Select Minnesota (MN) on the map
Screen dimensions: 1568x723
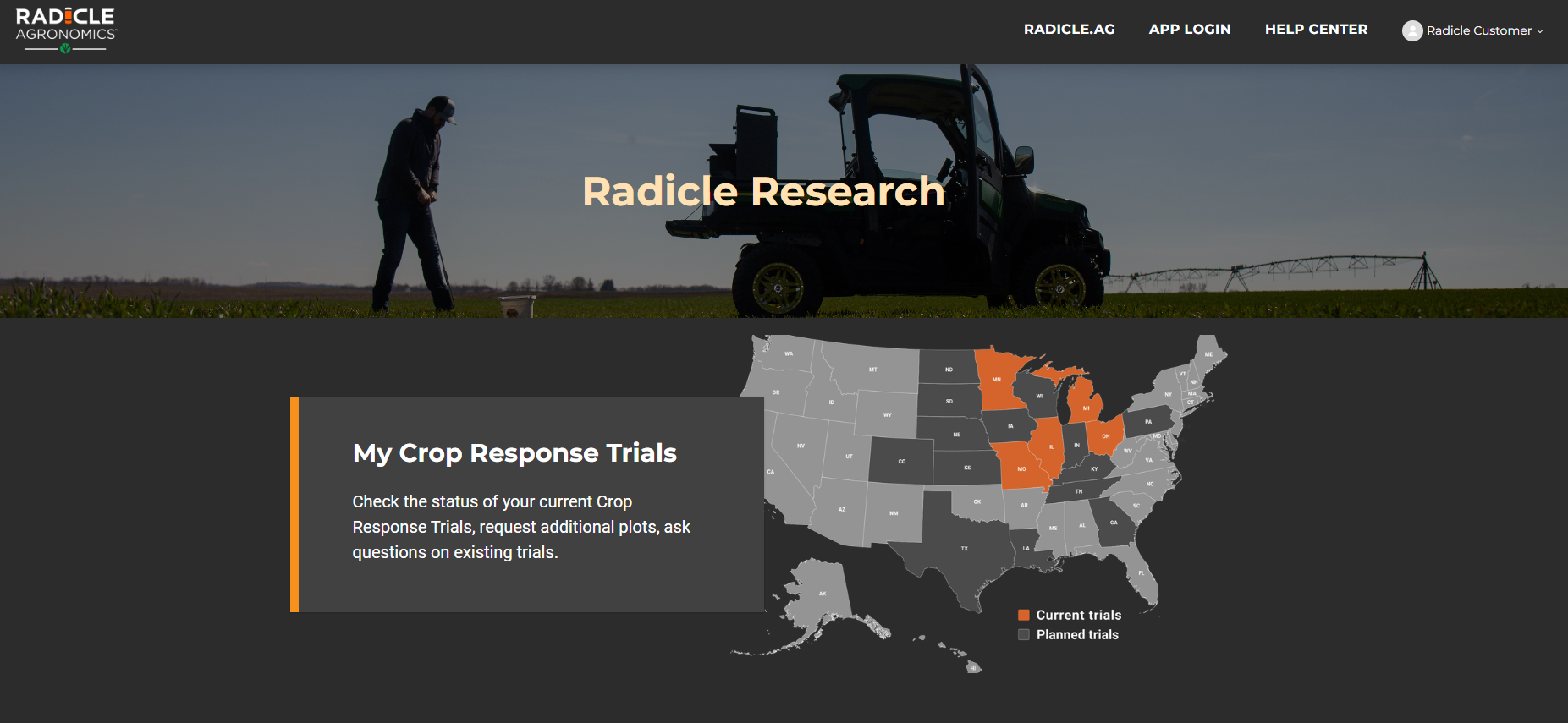[x=997, y=380]
